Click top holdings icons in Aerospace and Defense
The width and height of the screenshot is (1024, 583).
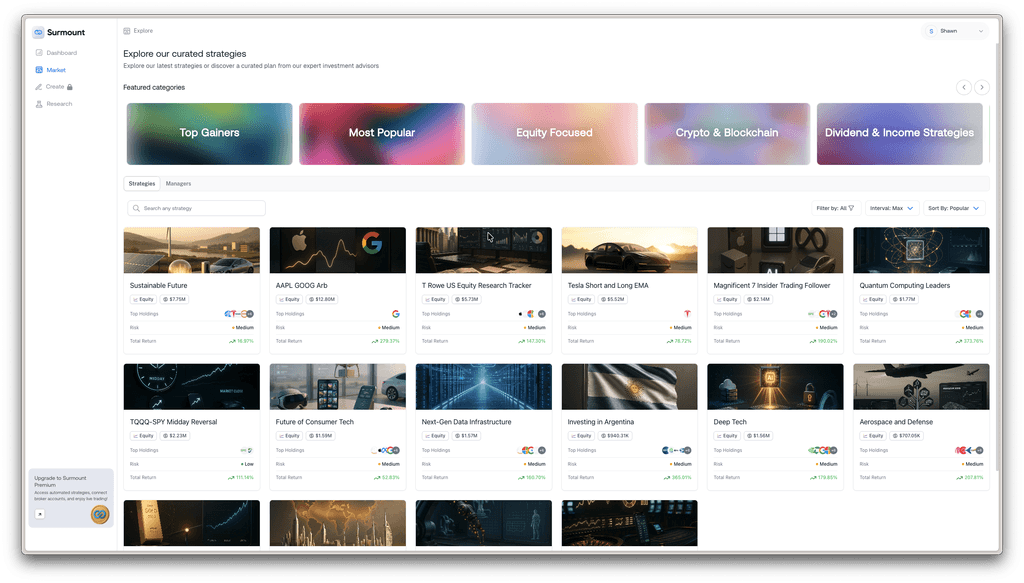click(x=969, y=450)
